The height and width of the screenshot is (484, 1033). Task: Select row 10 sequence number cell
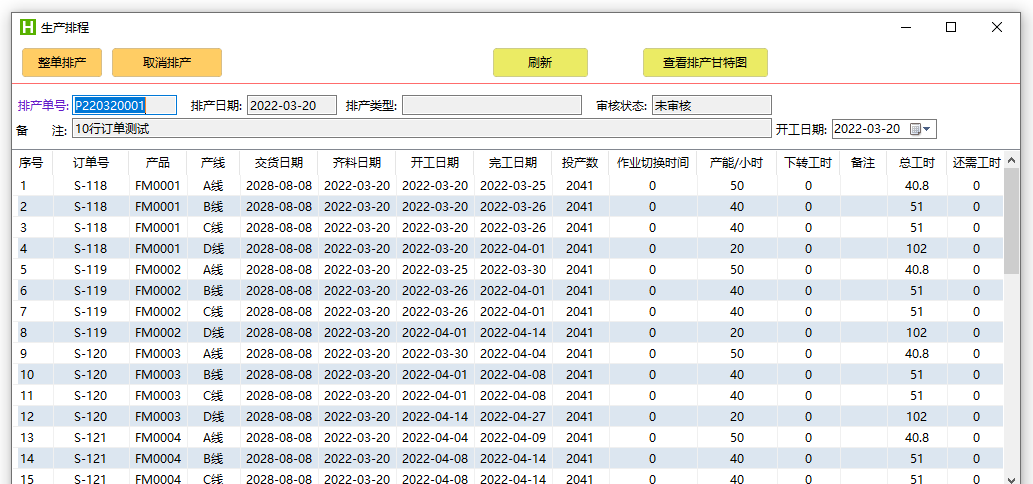click(x=32, y=375)
